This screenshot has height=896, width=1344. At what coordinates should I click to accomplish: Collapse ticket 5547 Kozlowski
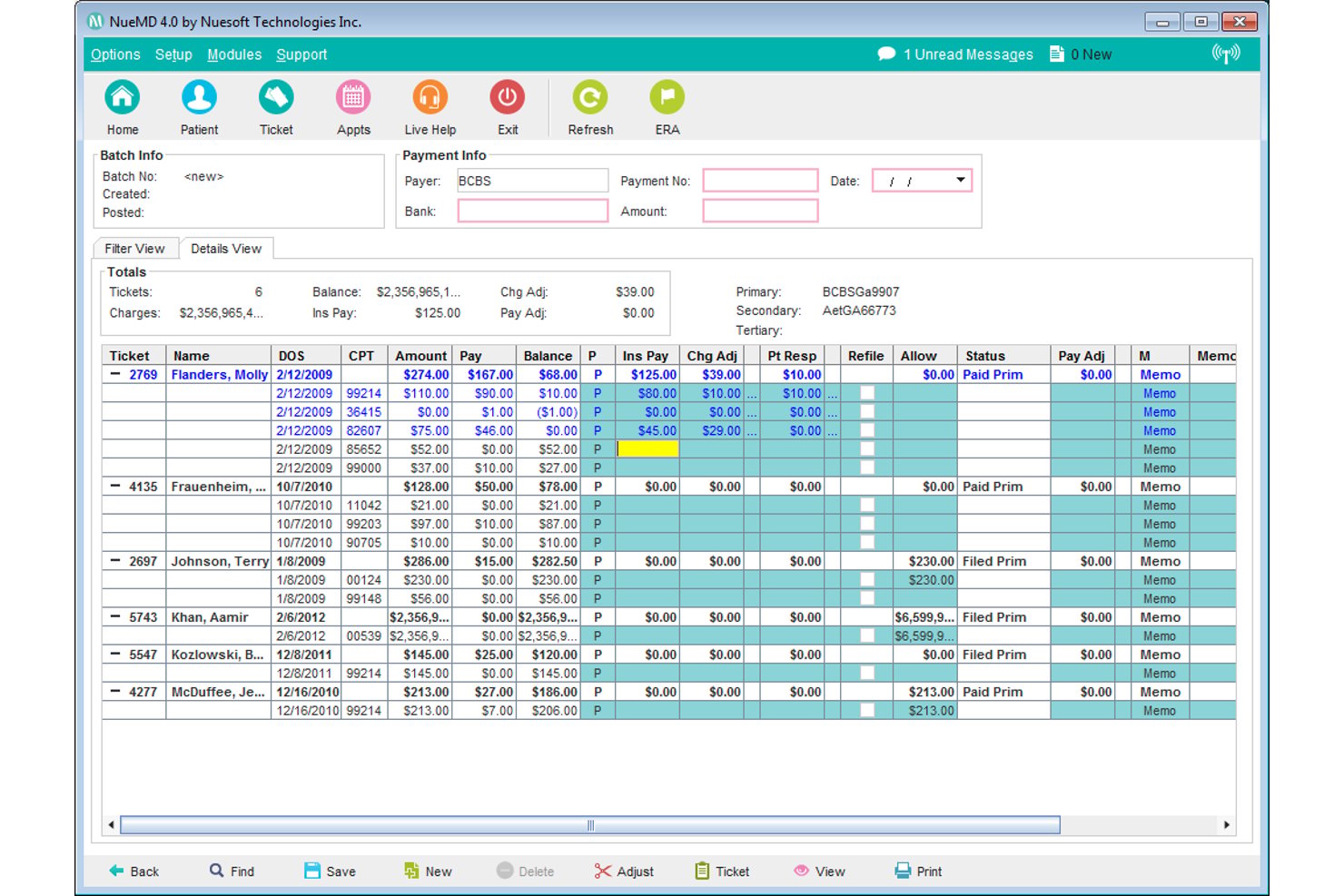pos(115,654)
